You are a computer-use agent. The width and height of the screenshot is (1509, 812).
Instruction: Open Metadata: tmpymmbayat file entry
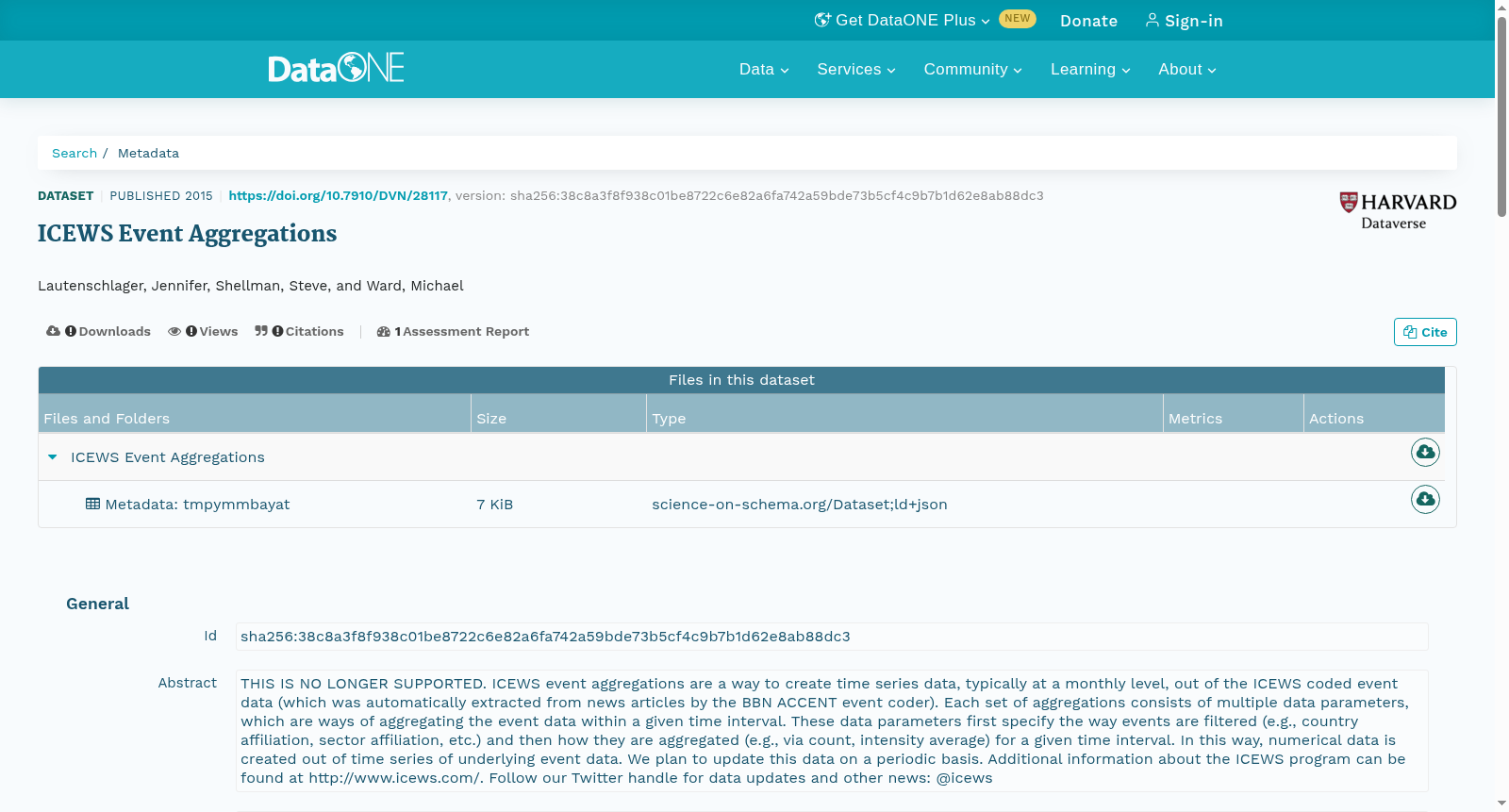click(197, 504)
